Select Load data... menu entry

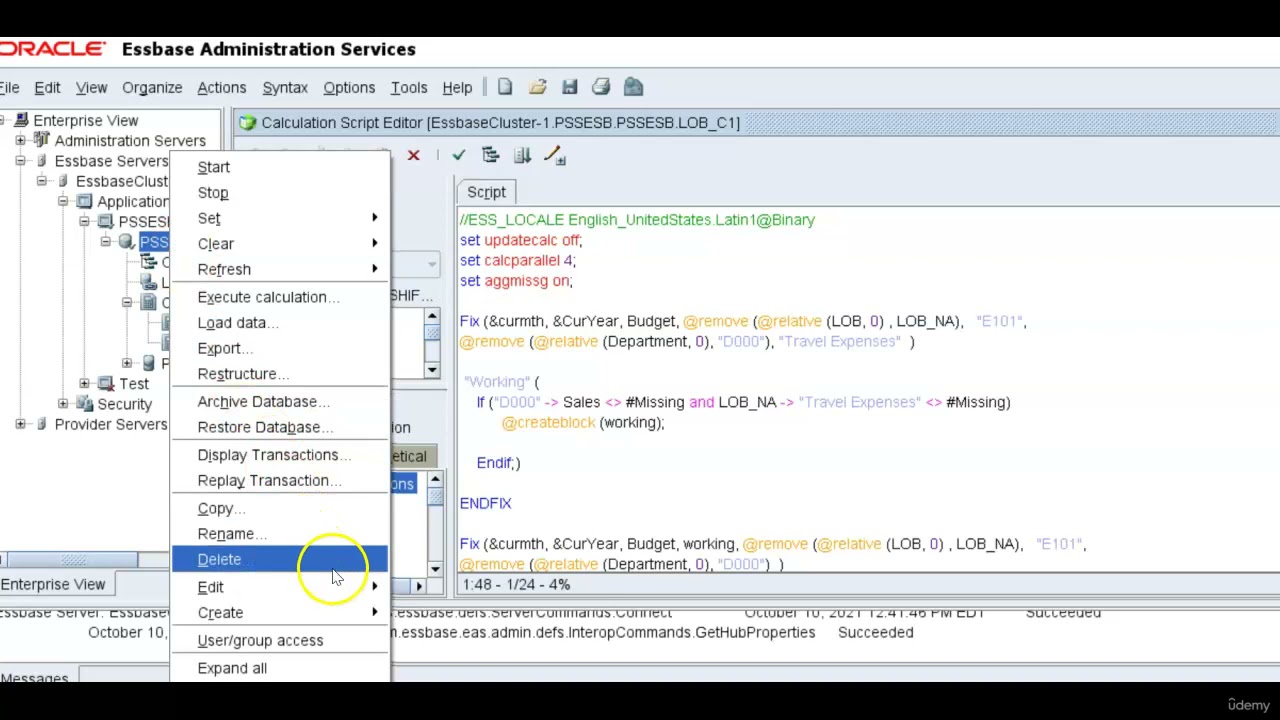tap(279, 323)
